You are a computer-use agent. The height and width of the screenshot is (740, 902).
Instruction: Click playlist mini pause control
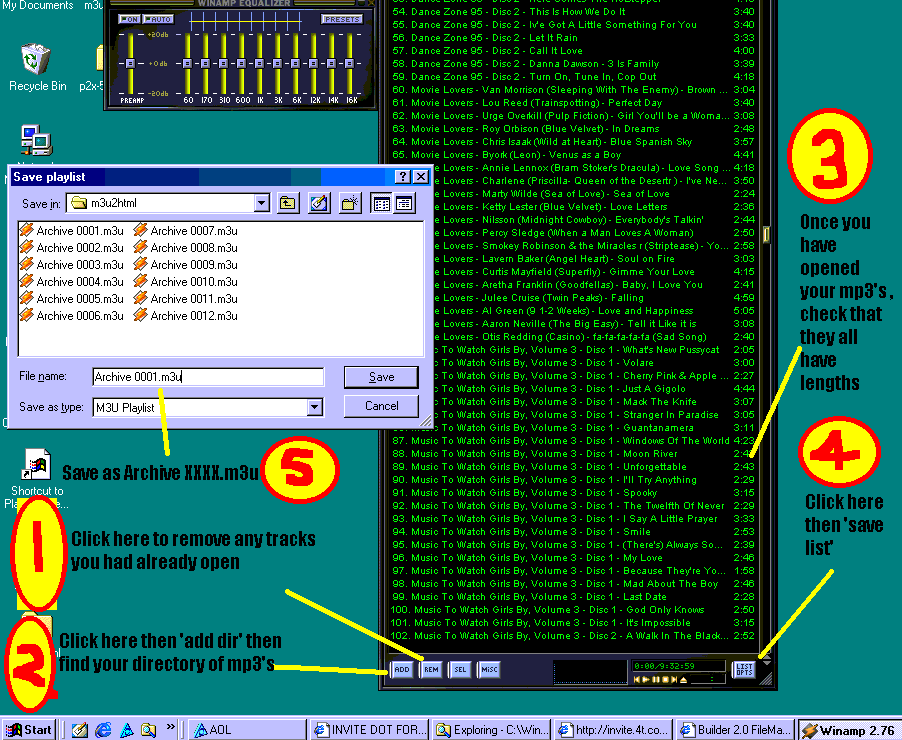(x=656, y=680)
